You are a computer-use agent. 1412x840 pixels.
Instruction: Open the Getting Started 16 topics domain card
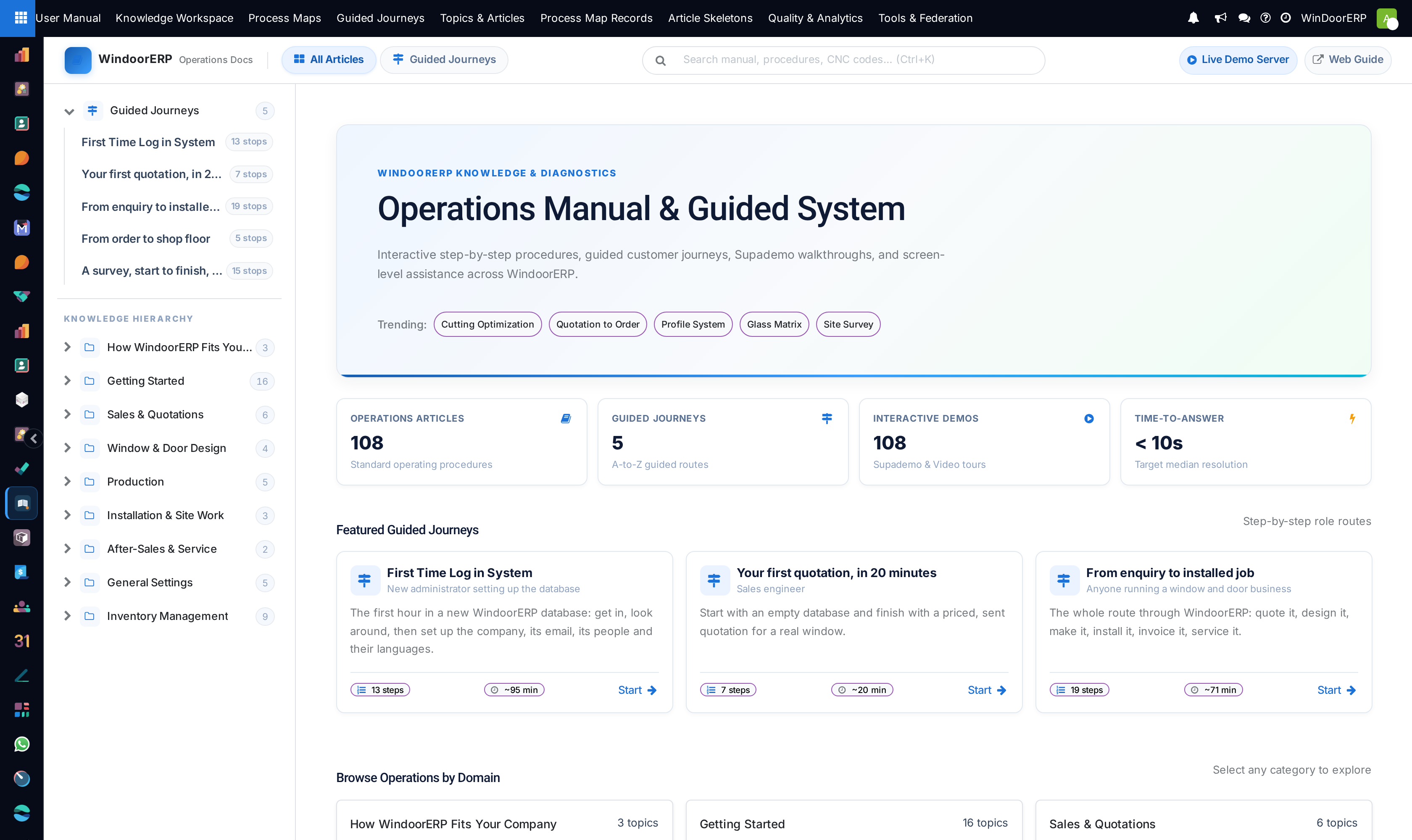point(854,820)
